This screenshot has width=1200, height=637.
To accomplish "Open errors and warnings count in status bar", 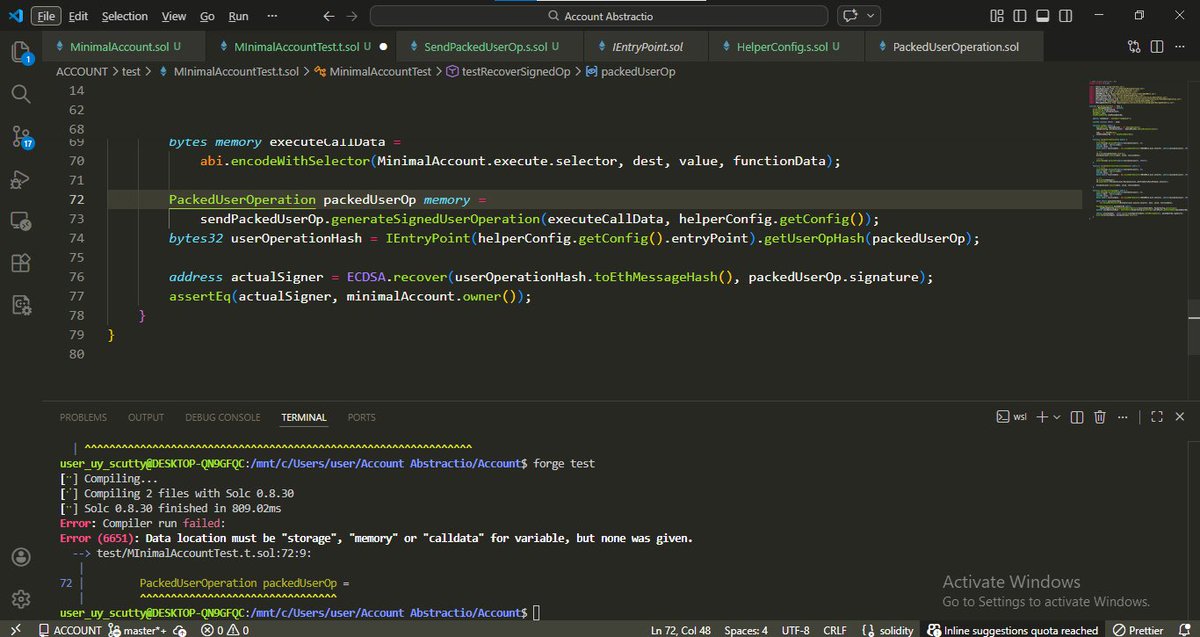I will pos(224,630).
